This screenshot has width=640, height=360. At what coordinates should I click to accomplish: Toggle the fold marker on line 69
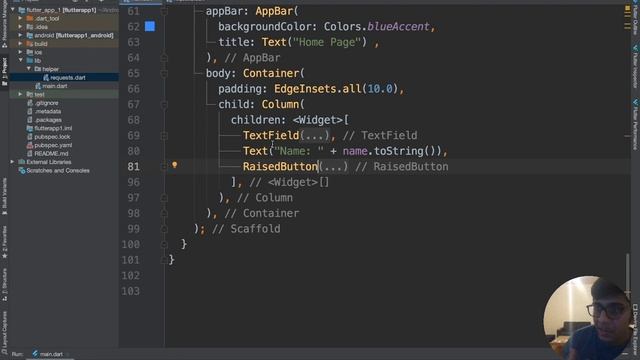click(x=164, y=136)
